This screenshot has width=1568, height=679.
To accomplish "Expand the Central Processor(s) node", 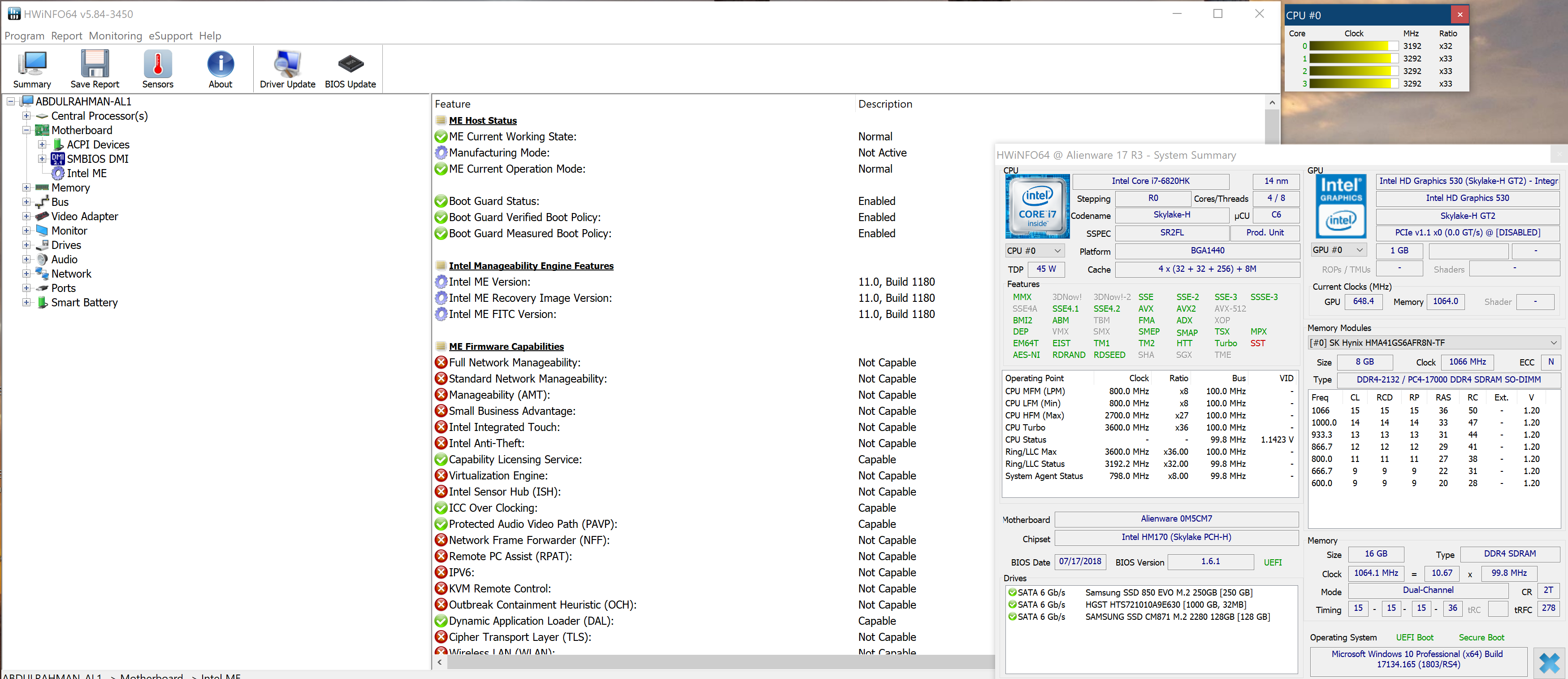I will 26,116.
